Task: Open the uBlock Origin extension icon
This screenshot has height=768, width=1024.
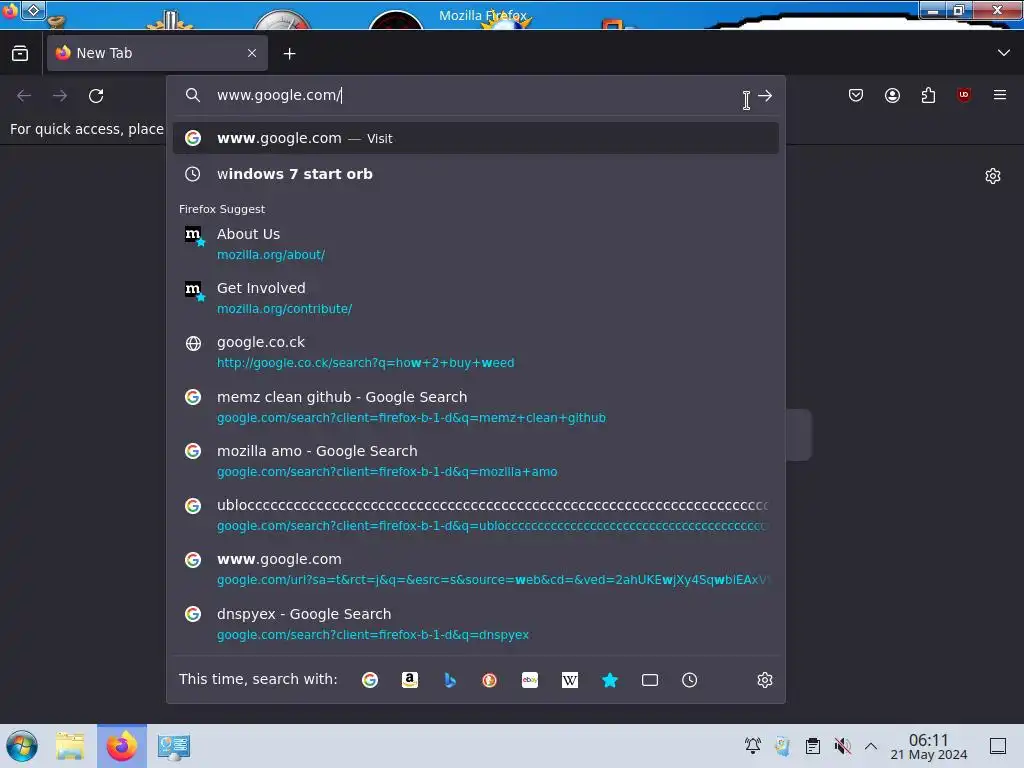Action: [x=964, y=95]
